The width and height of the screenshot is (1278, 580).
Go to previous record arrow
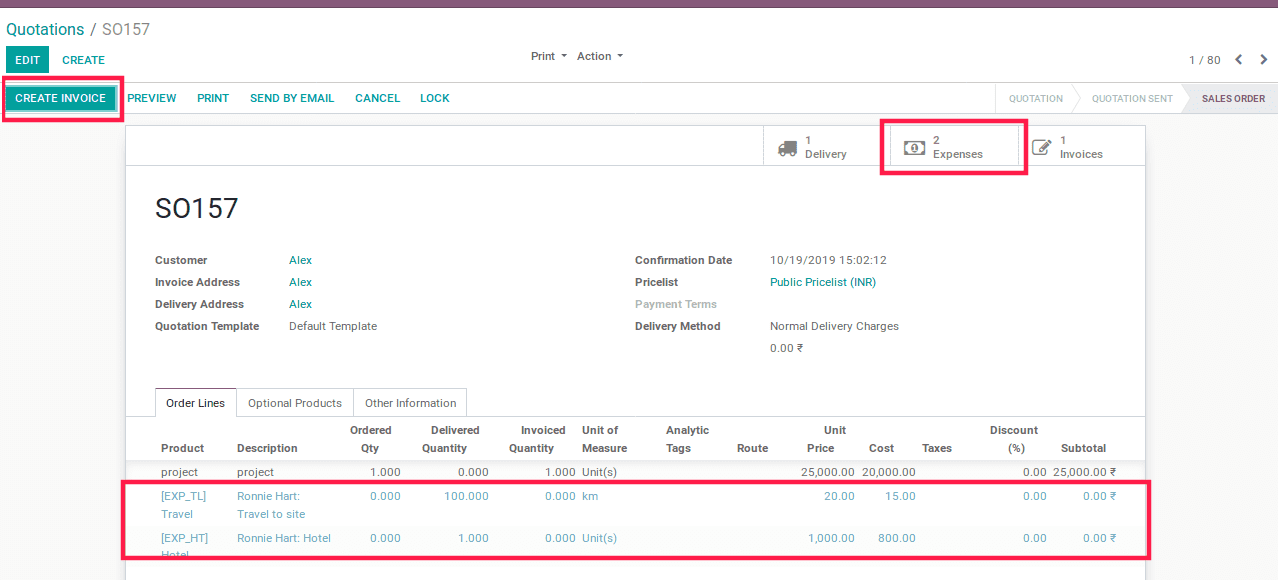click(1238, 60)
